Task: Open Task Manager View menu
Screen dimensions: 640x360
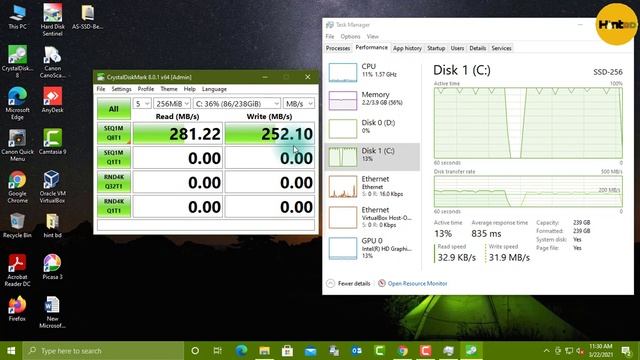Action: pyautogui.click(x=372, y=36)
